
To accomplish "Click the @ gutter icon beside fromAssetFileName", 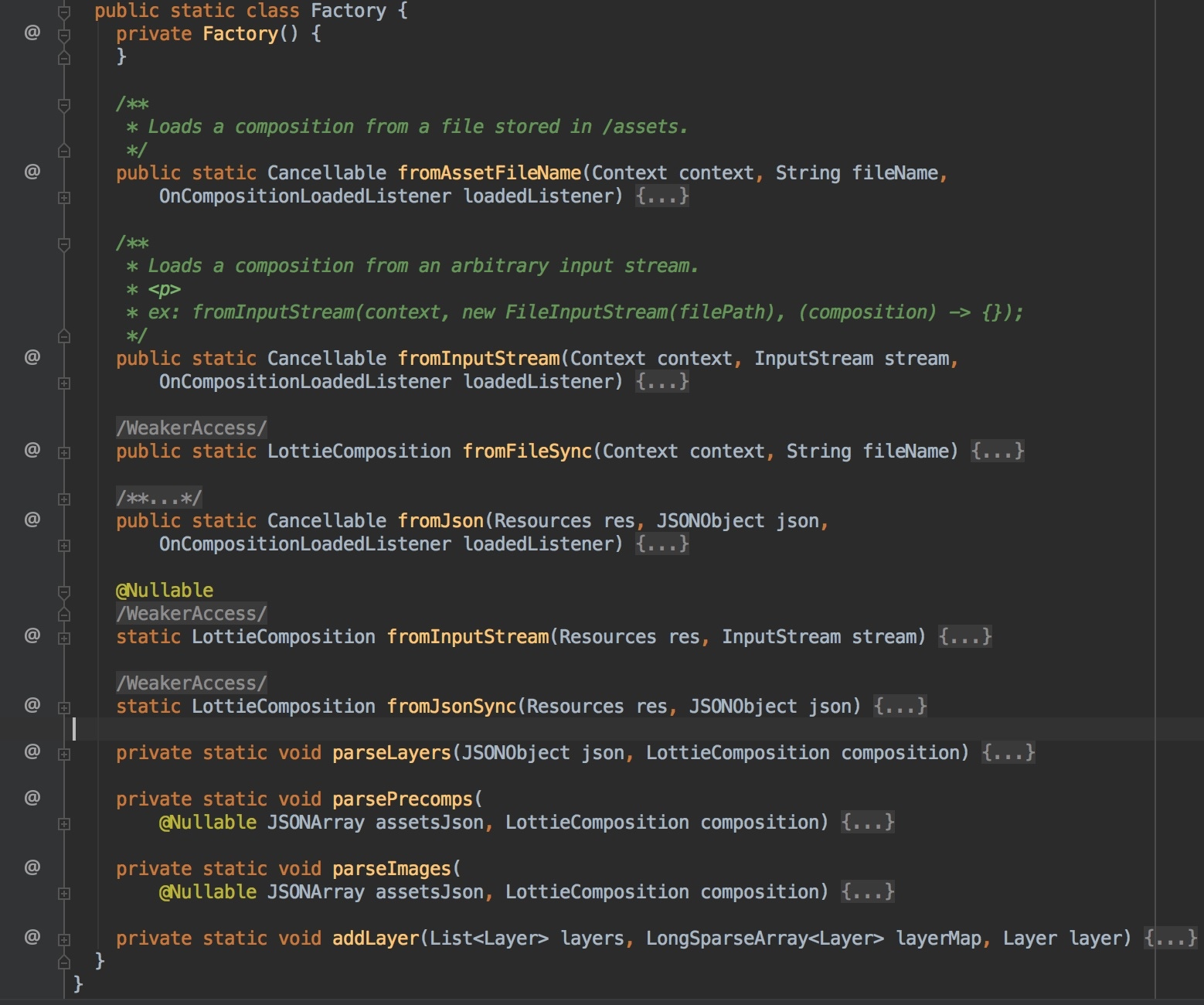I will 32,172.
